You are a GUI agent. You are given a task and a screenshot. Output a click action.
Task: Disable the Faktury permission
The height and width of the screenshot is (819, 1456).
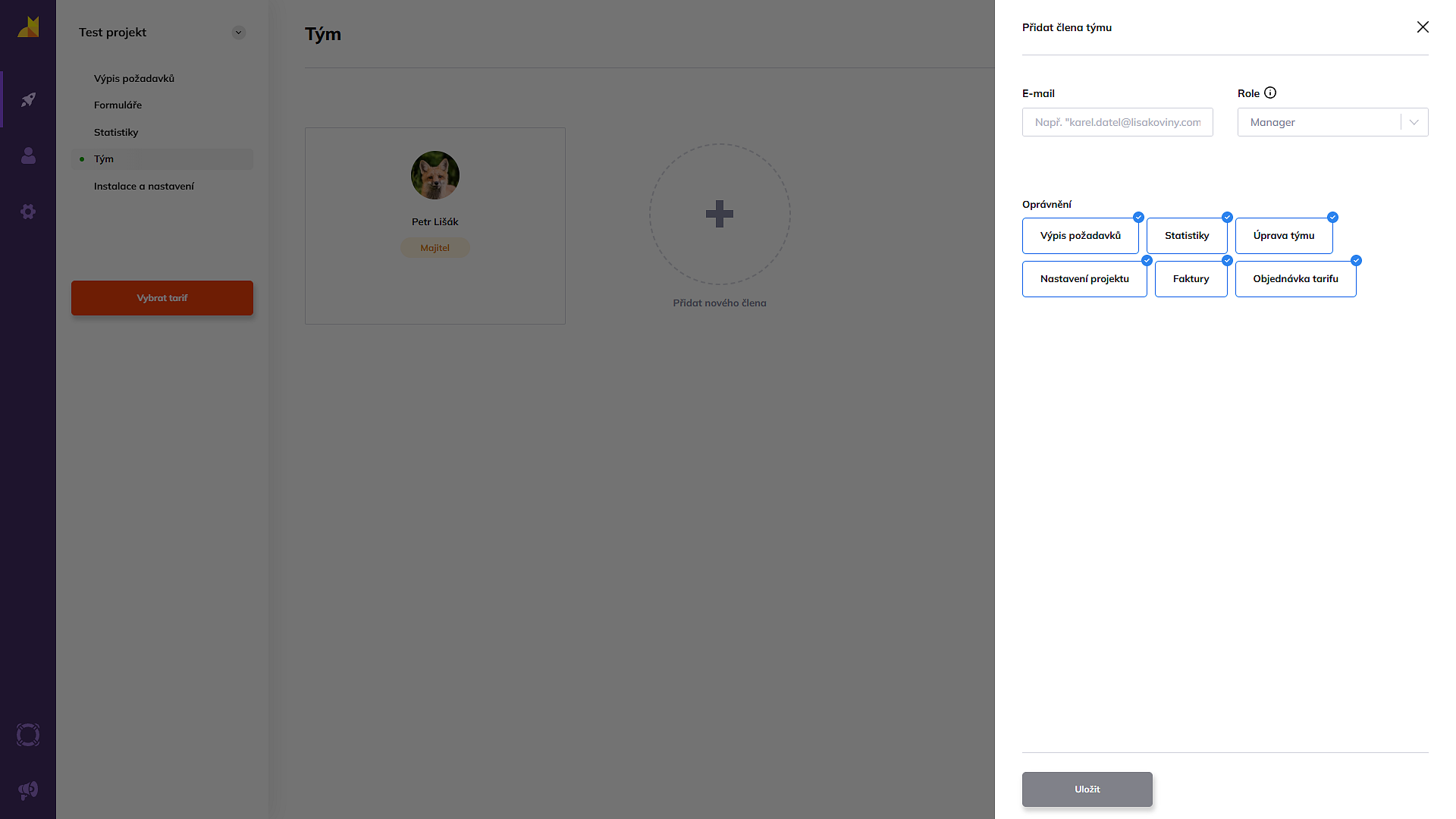[1191, 279]
